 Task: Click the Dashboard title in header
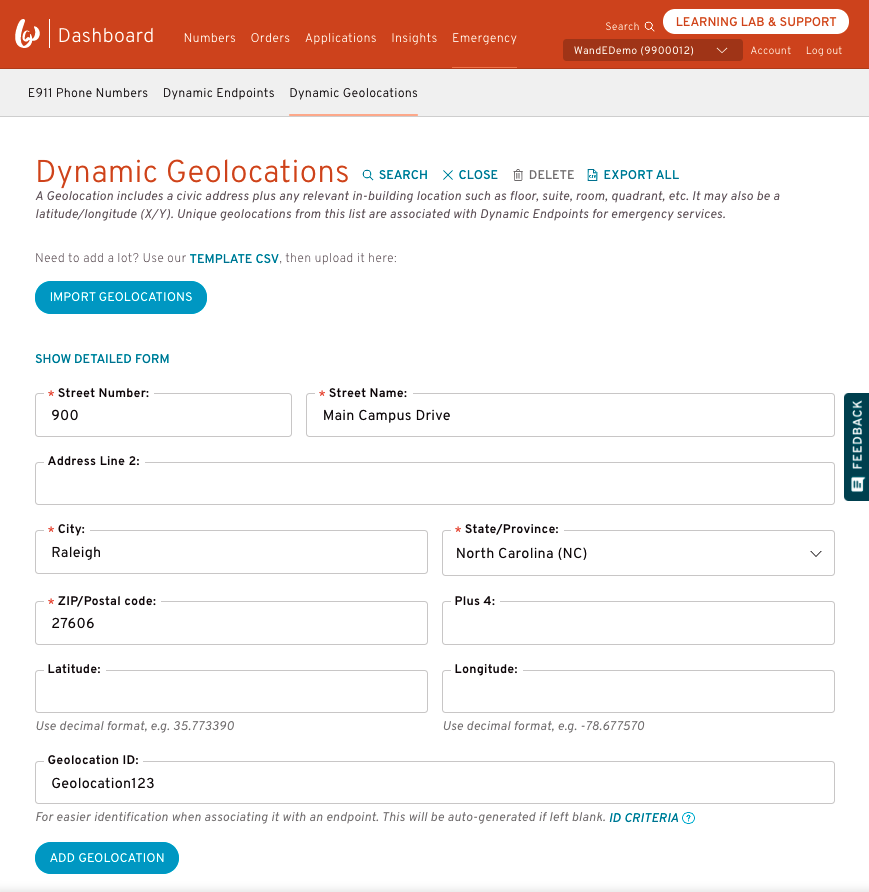(106, 35)
